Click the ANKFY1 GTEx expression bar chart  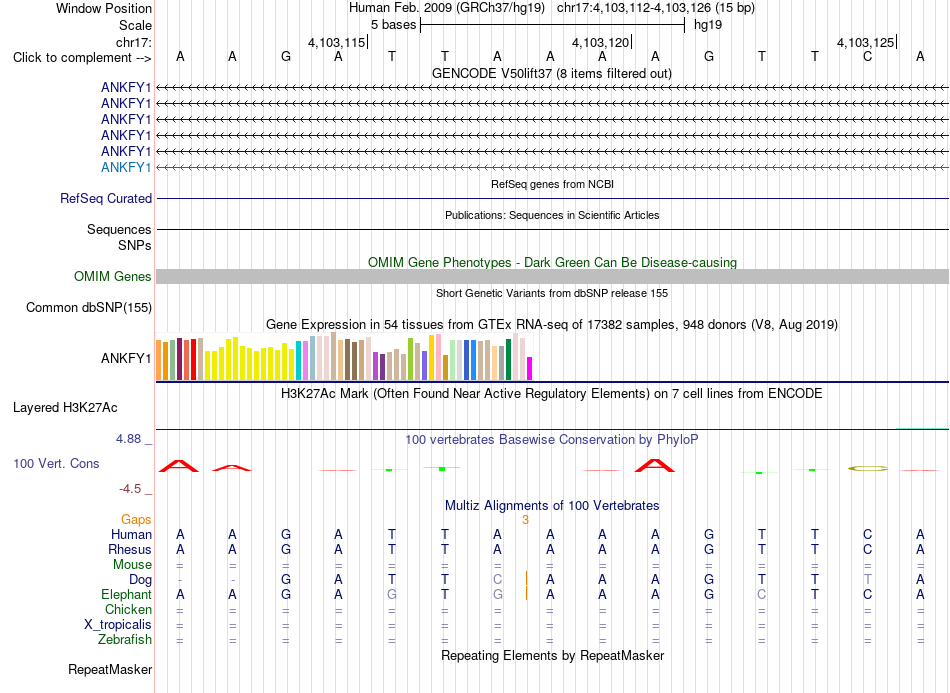click(344, 357)
